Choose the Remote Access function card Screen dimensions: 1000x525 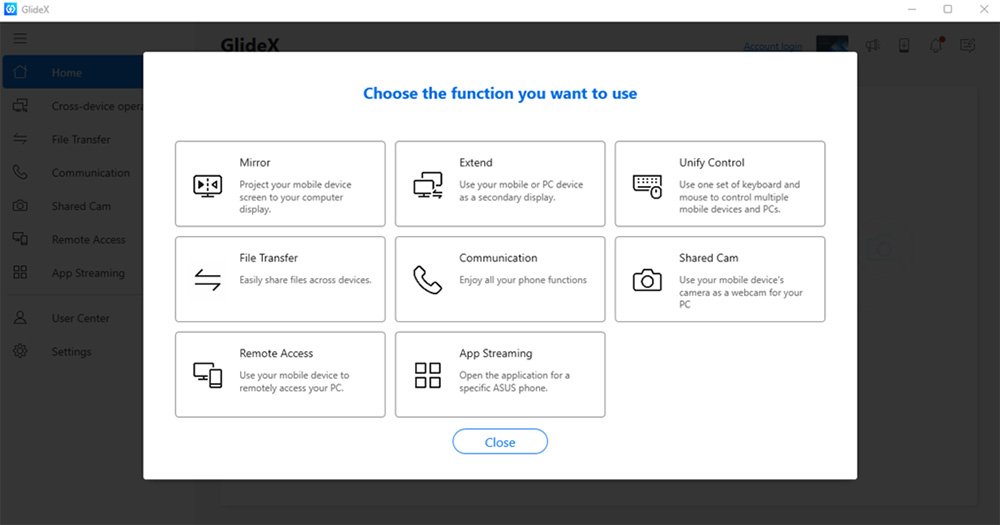(x=280, y=374)
